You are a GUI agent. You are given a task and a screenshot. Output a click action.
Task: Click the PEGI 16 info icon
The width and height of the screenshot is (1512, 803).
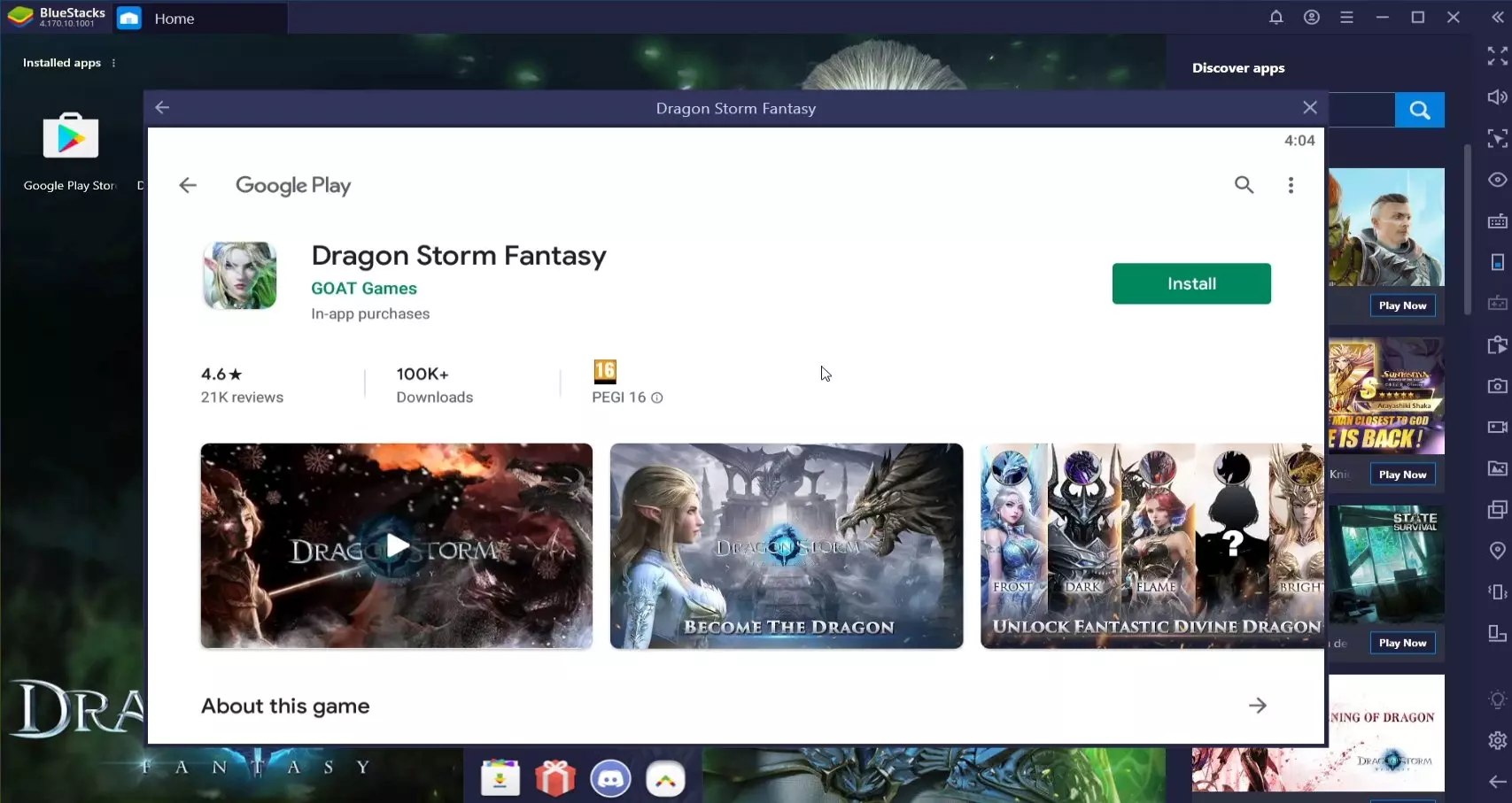point(657,398)
